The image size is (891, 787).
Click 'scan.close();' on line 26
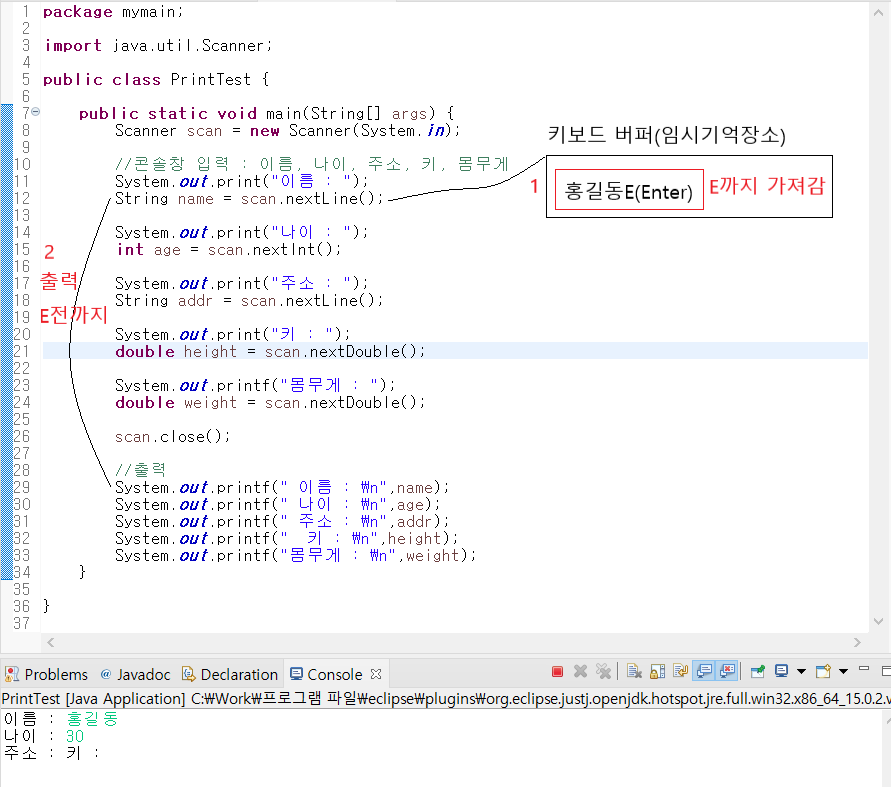172,436
